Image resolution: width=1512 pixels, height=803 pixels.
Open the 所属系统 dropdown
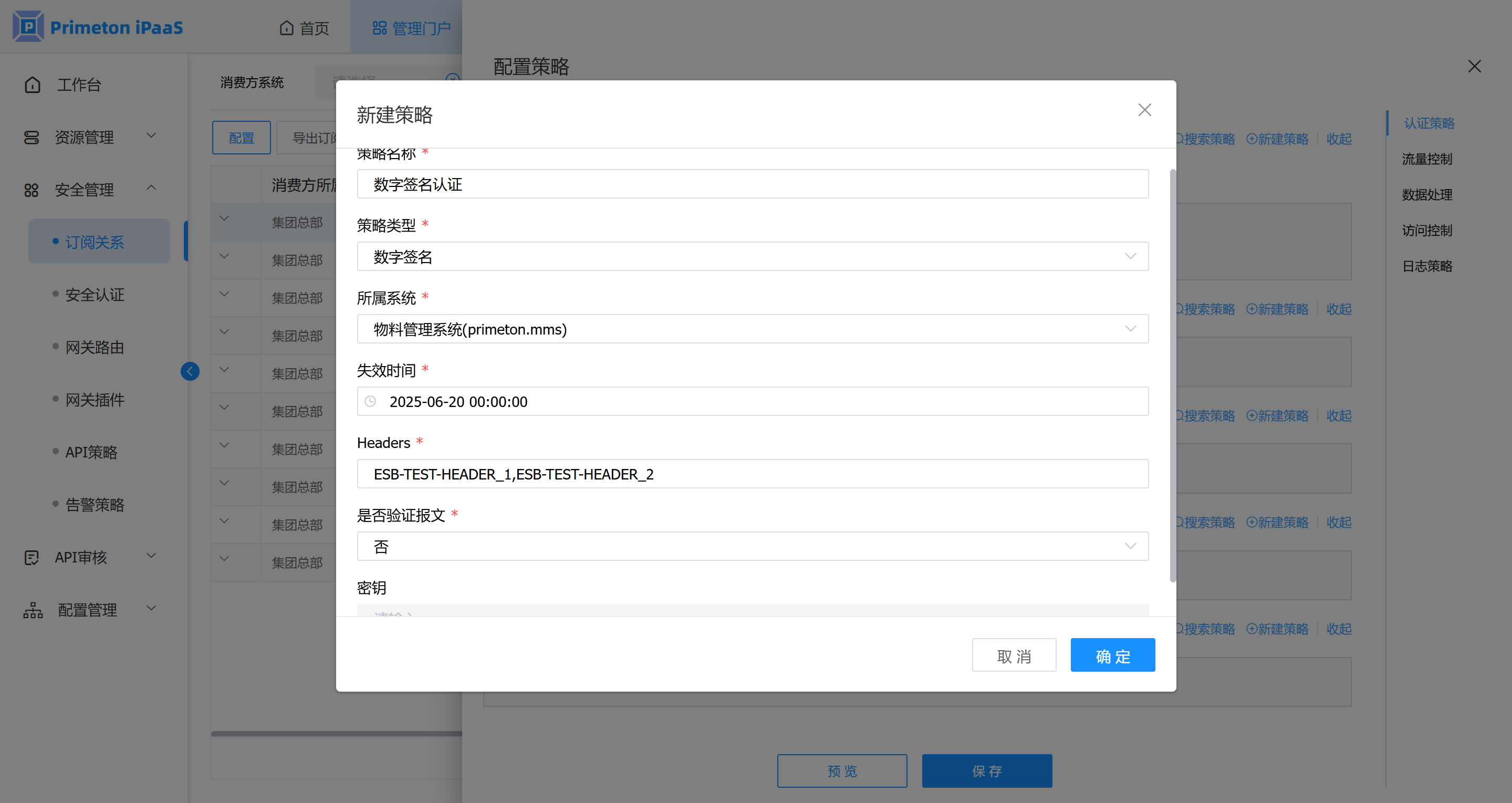[x=752, y=329]
